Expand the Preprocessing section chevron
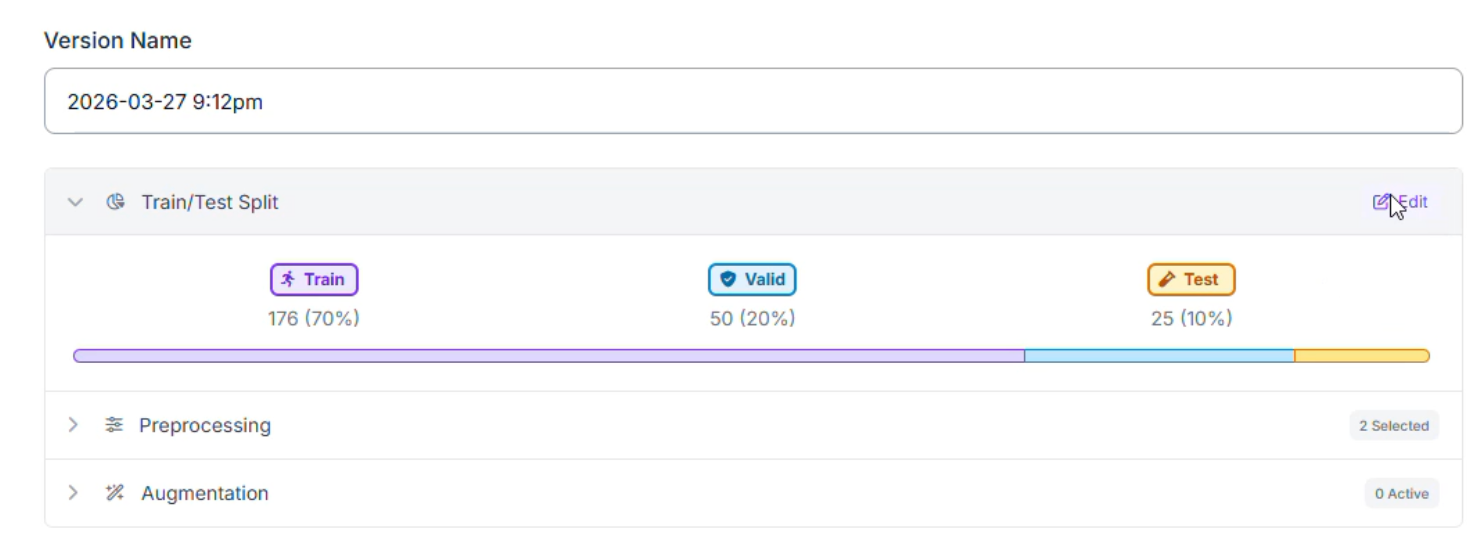Viewport: 1484px width, 546px height. pyautogui.click(x=73, y=425)
